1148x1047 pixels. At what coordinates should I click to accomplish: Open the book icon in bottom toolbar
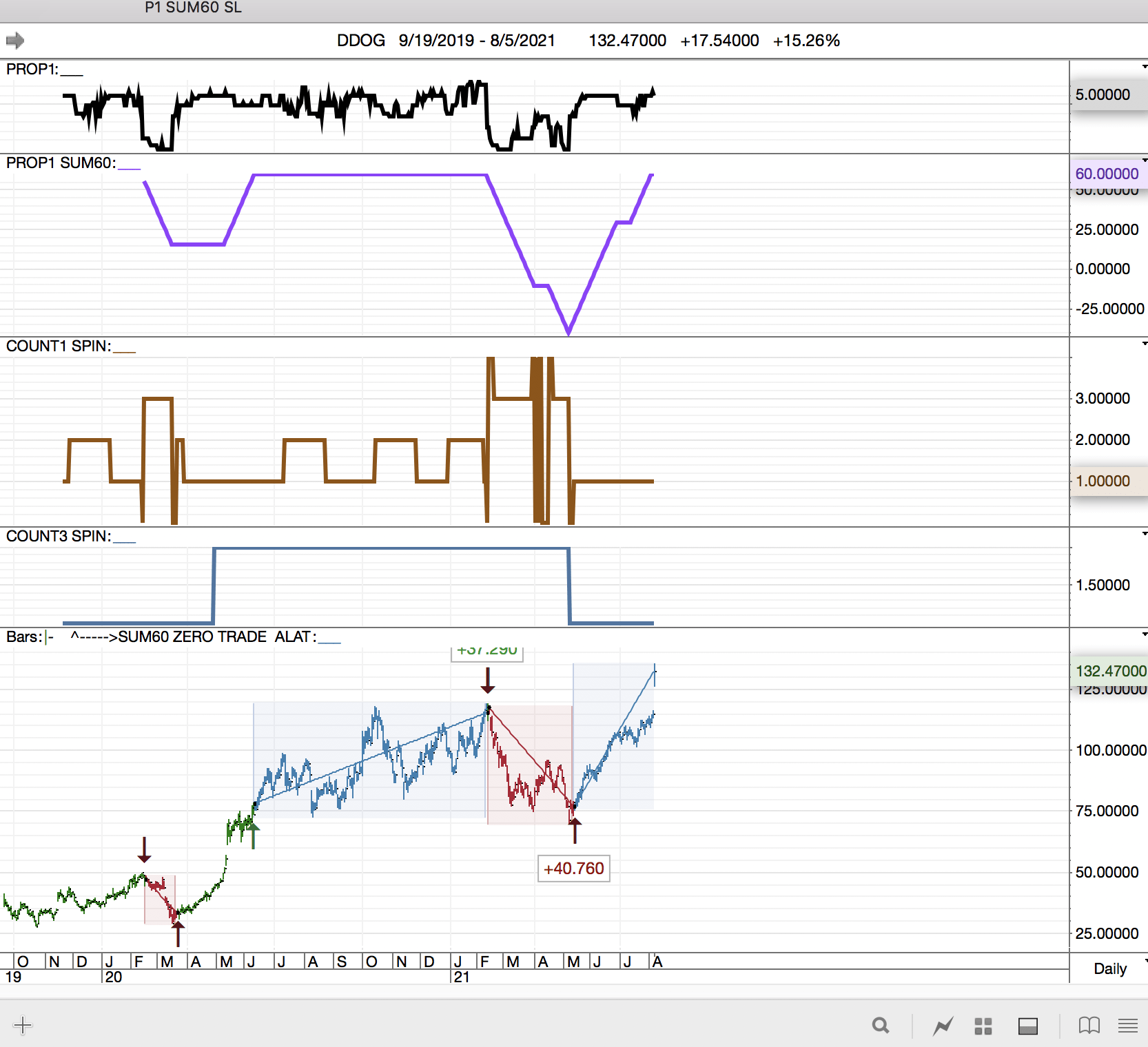[x=1089, y=1026]
